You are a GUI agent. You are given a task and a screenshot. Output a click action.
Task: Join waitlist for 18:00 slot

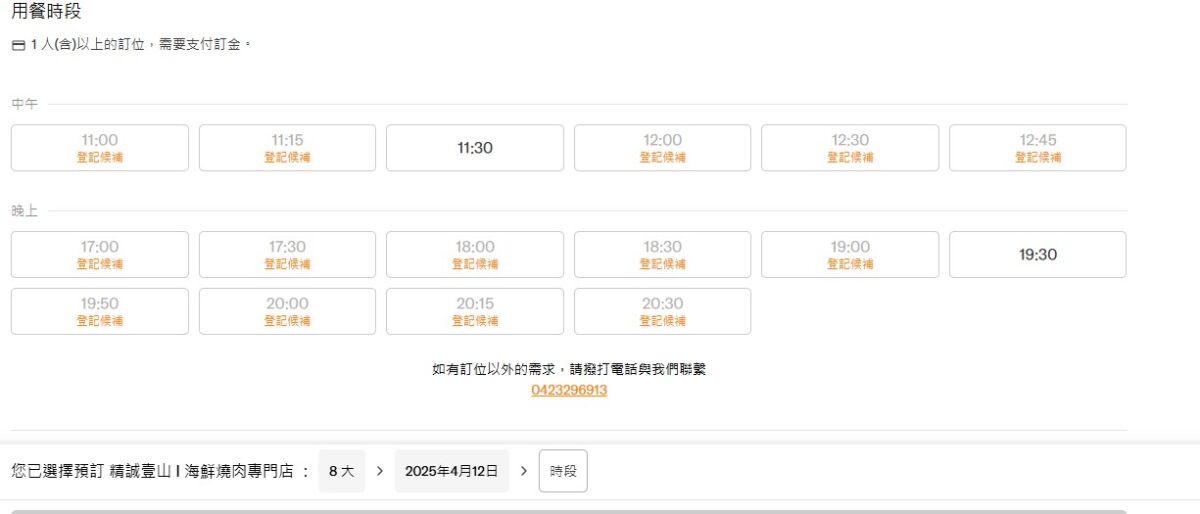pyautogui.click(x=475, y=255)
